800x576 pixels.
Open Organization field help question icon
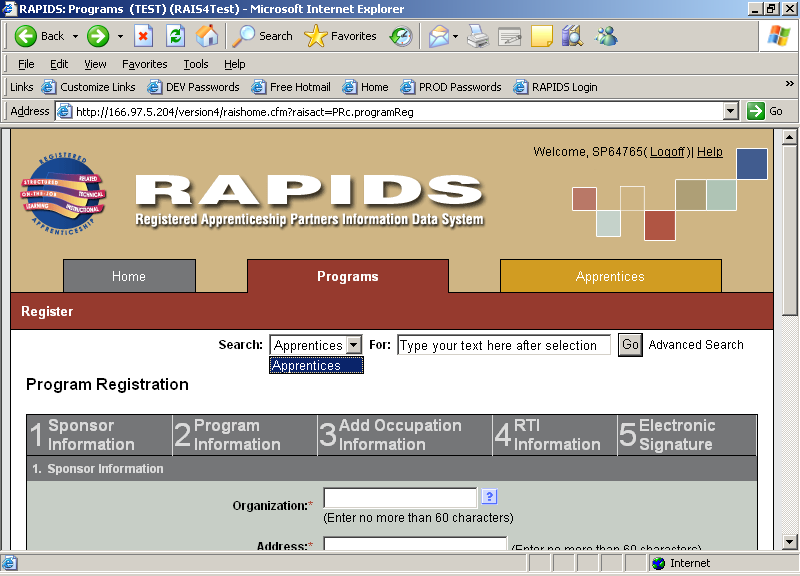(489, 496)
